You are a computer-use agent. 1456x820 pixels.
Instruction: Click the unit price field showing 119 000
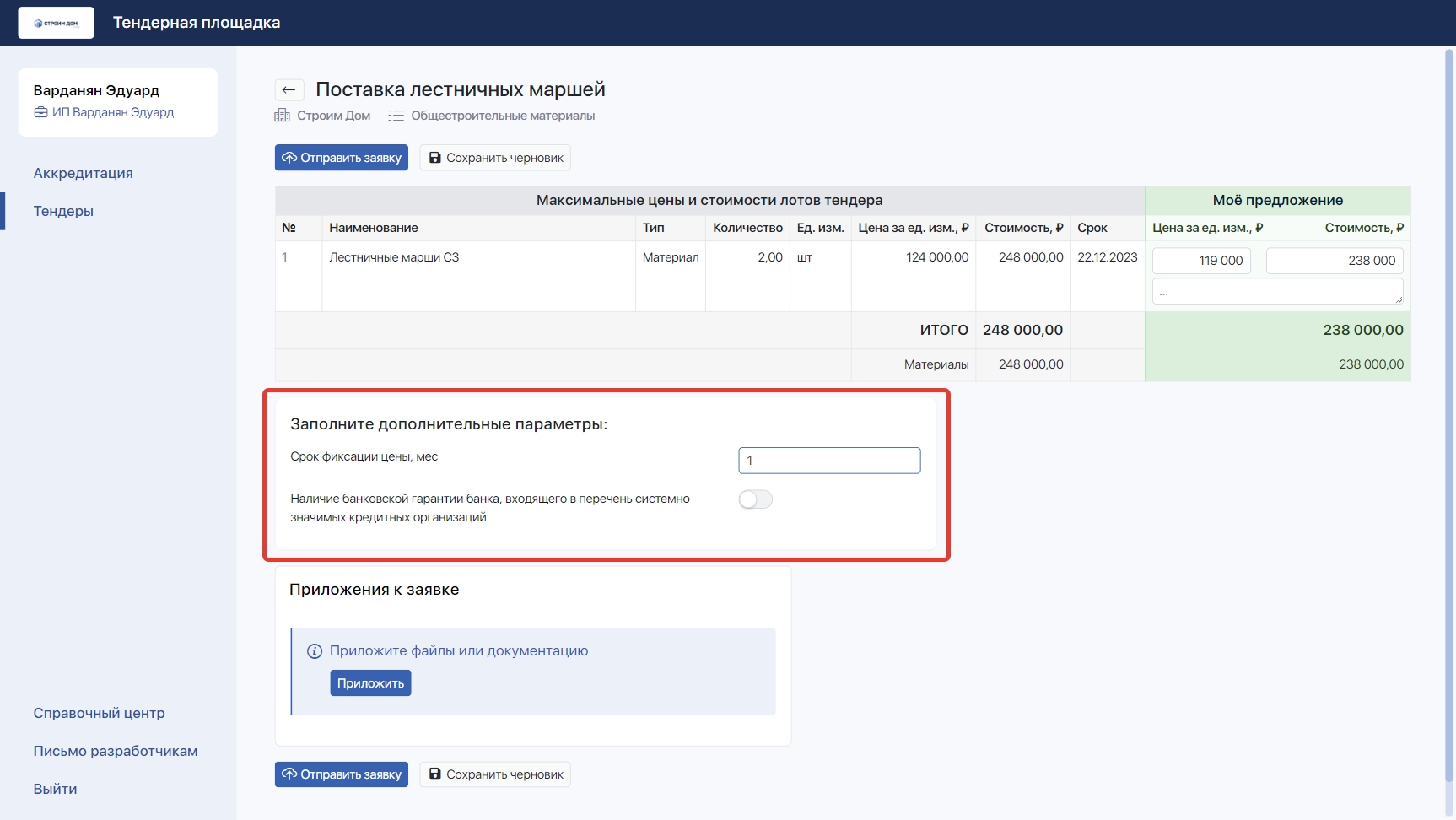(x=1201, y=261)
